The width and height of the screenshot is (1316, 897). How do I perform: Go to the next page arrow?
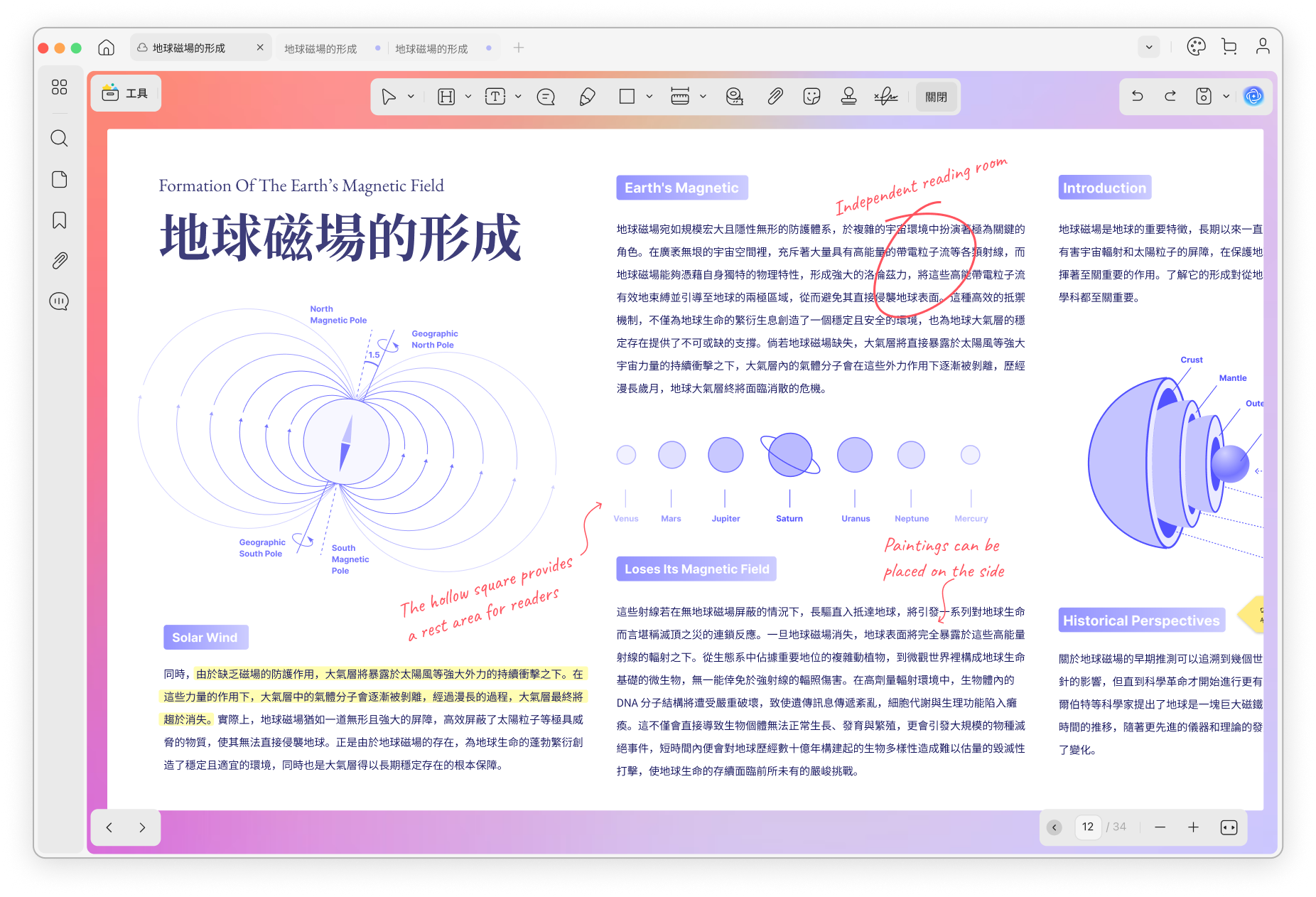click(x=142, y=827)
